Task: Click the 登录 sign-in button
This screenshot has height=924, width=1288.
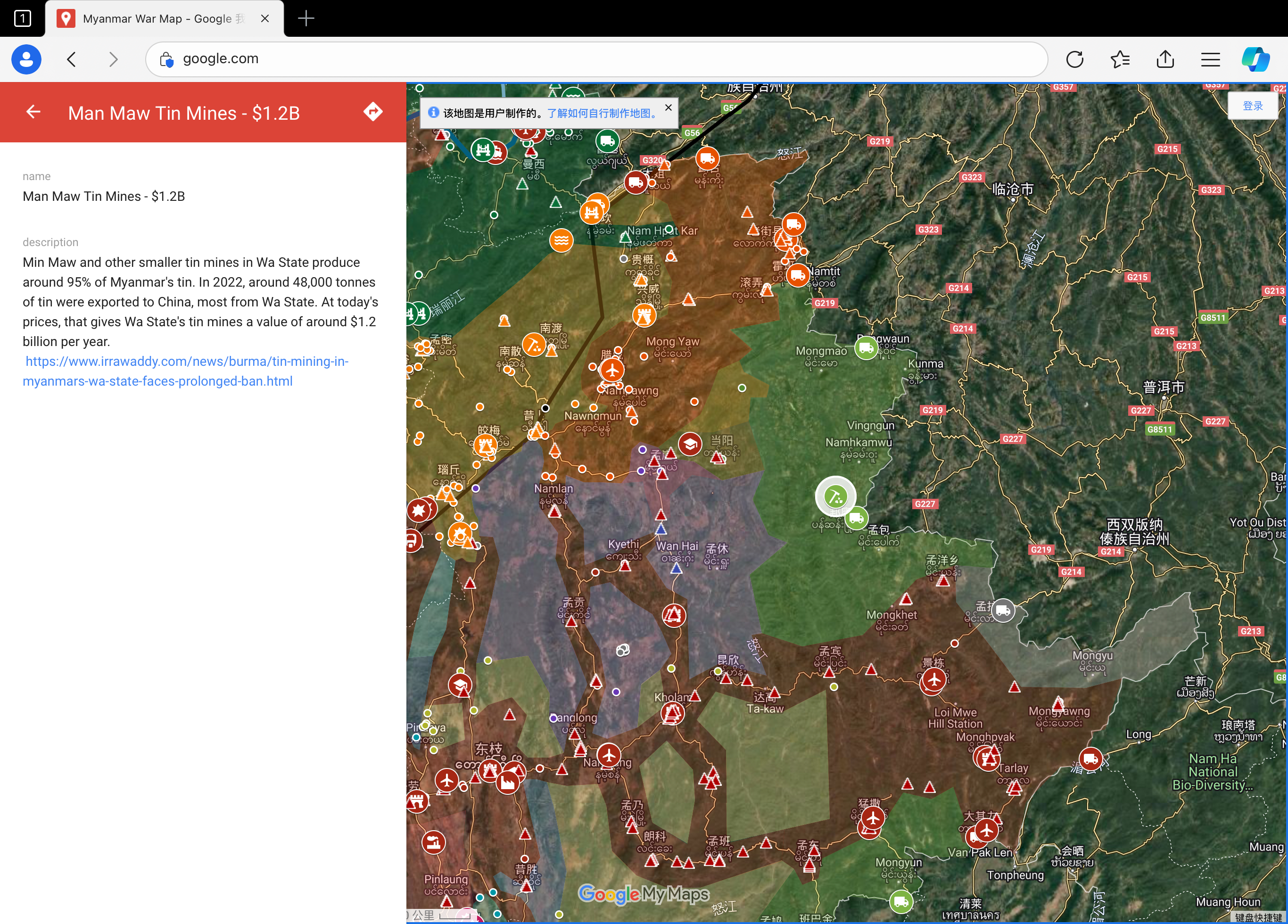Action: (1252, 106)
